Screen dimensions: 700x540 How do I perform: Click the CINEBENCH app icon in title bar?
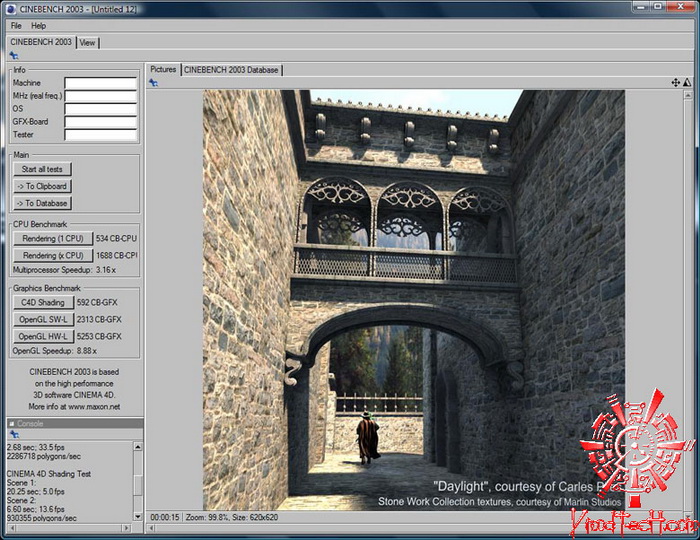pyautogui.click(x=11, y=8)
